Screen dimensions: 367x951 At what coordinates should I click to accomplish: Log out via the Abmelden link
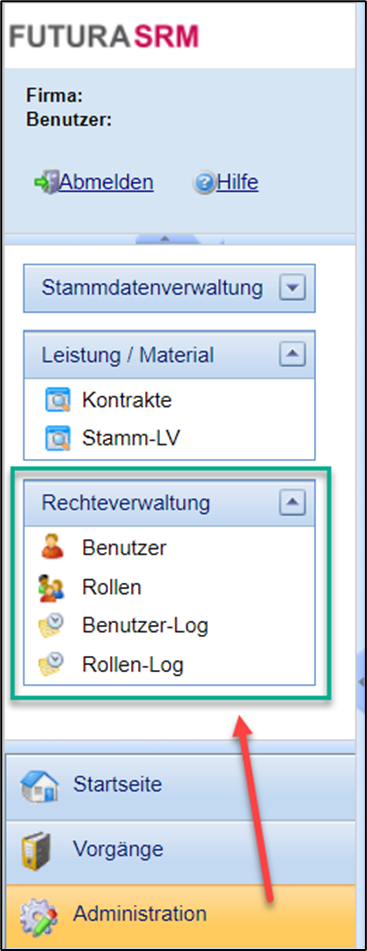click(106, 183)
